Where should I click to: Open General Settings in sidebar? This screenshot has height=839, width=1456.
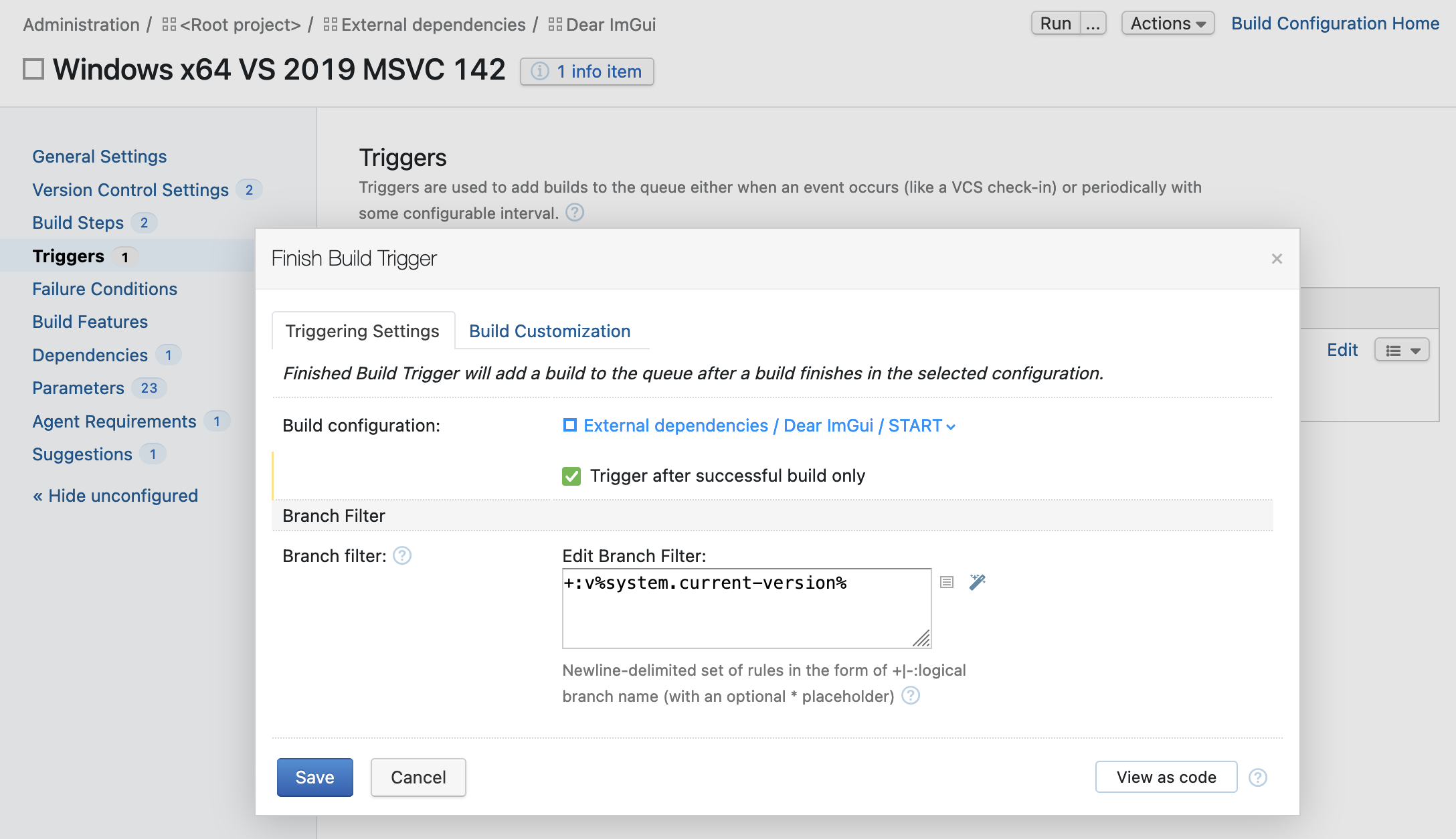coord(100,157)
